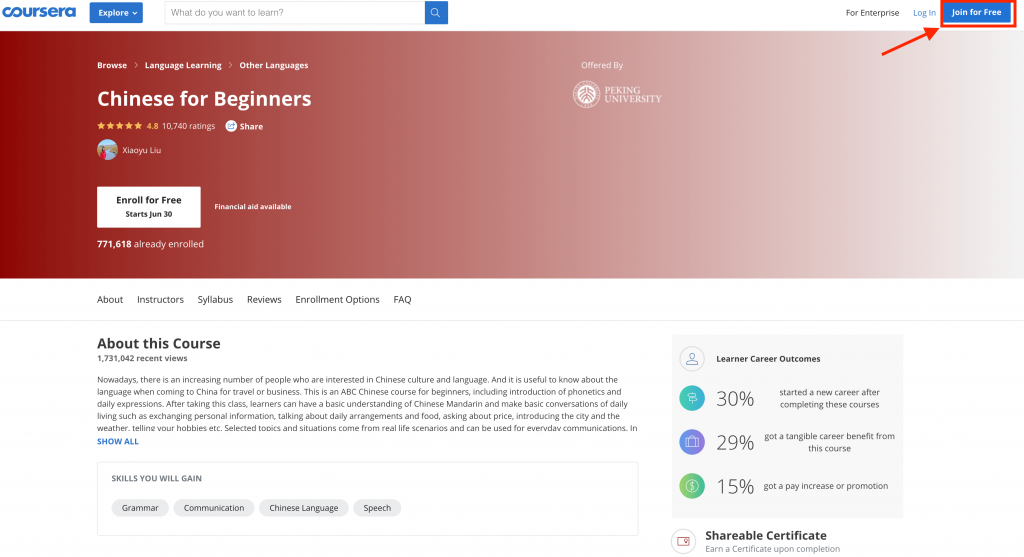This screenshot has width=1024, height=557.
Task: Click the Share icon
Action: (x=231, y=126)
